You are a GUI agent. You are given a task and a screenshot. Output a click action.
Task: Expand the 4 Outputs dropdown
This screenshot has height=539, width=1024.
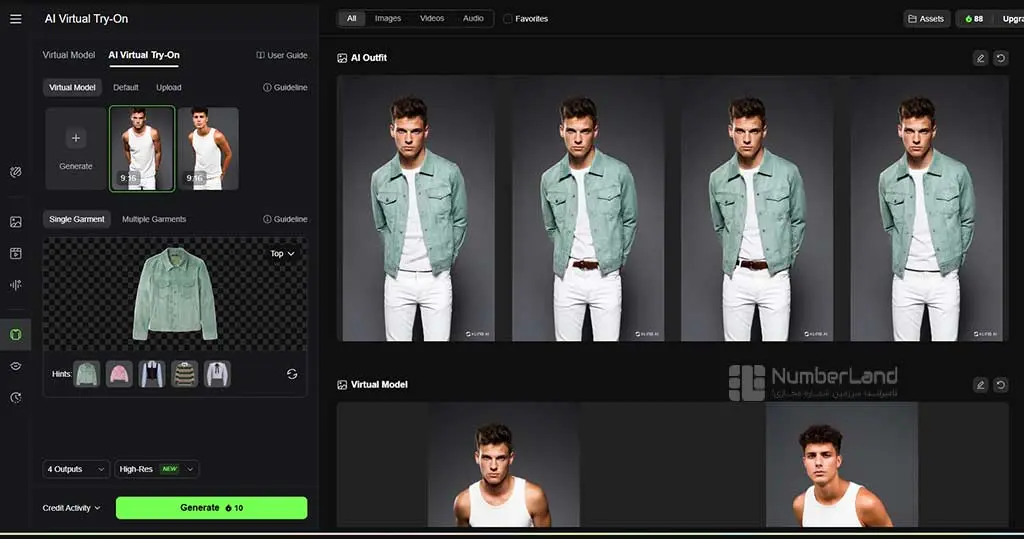coord(76,469)
